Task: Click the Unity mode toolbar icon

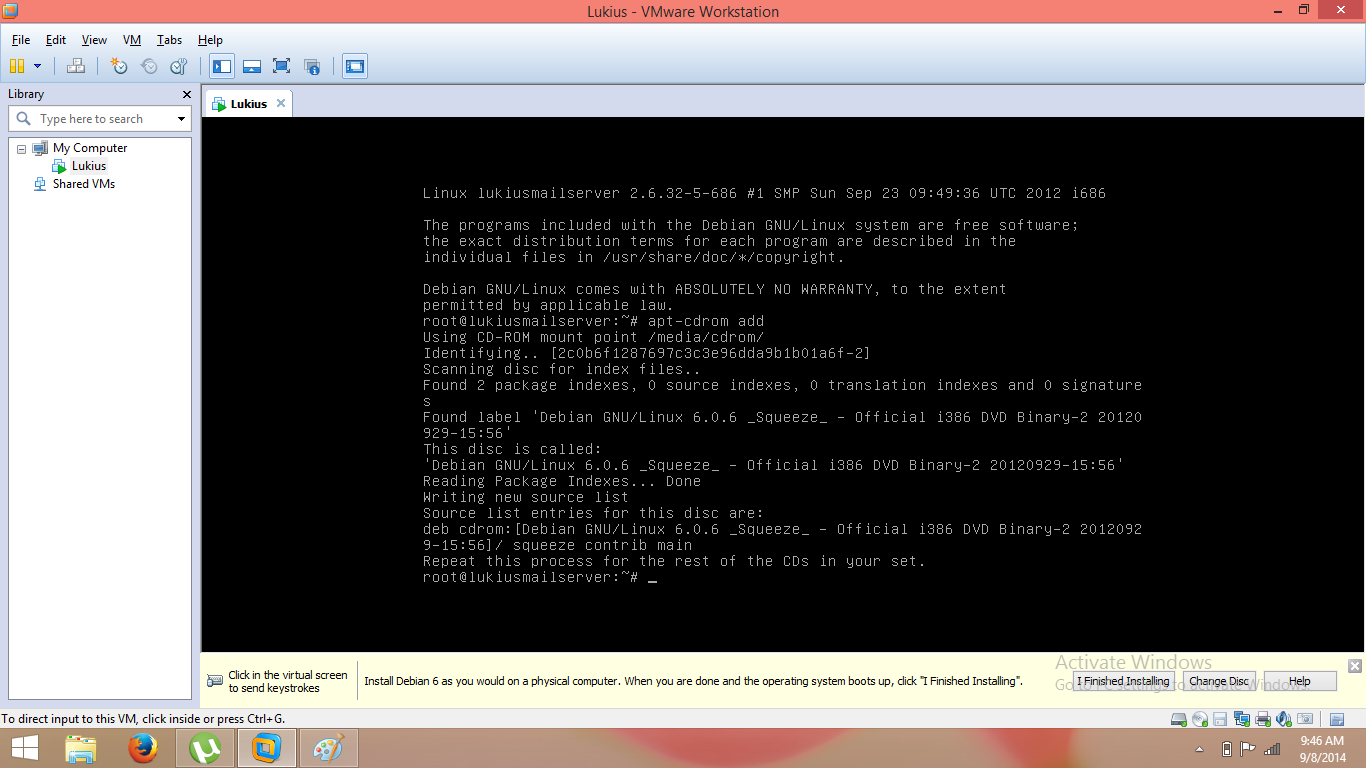Action: tap(312, 66)
